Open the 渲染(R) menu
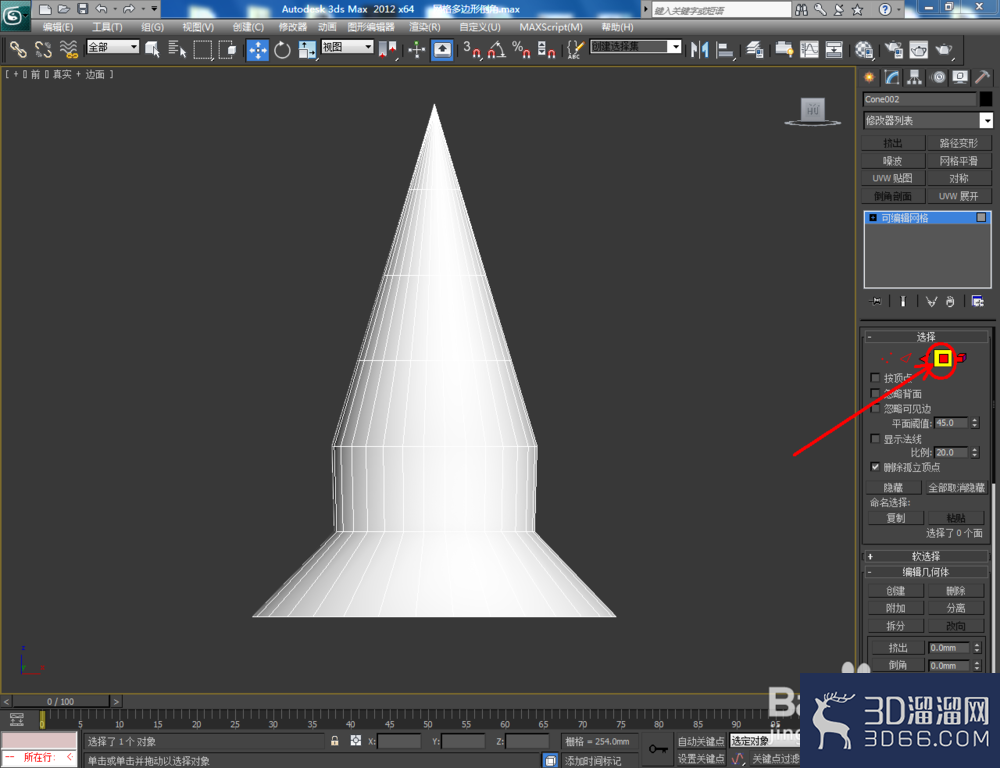The height and width of the screenshot is (768, 1000). tap(425, 27)
